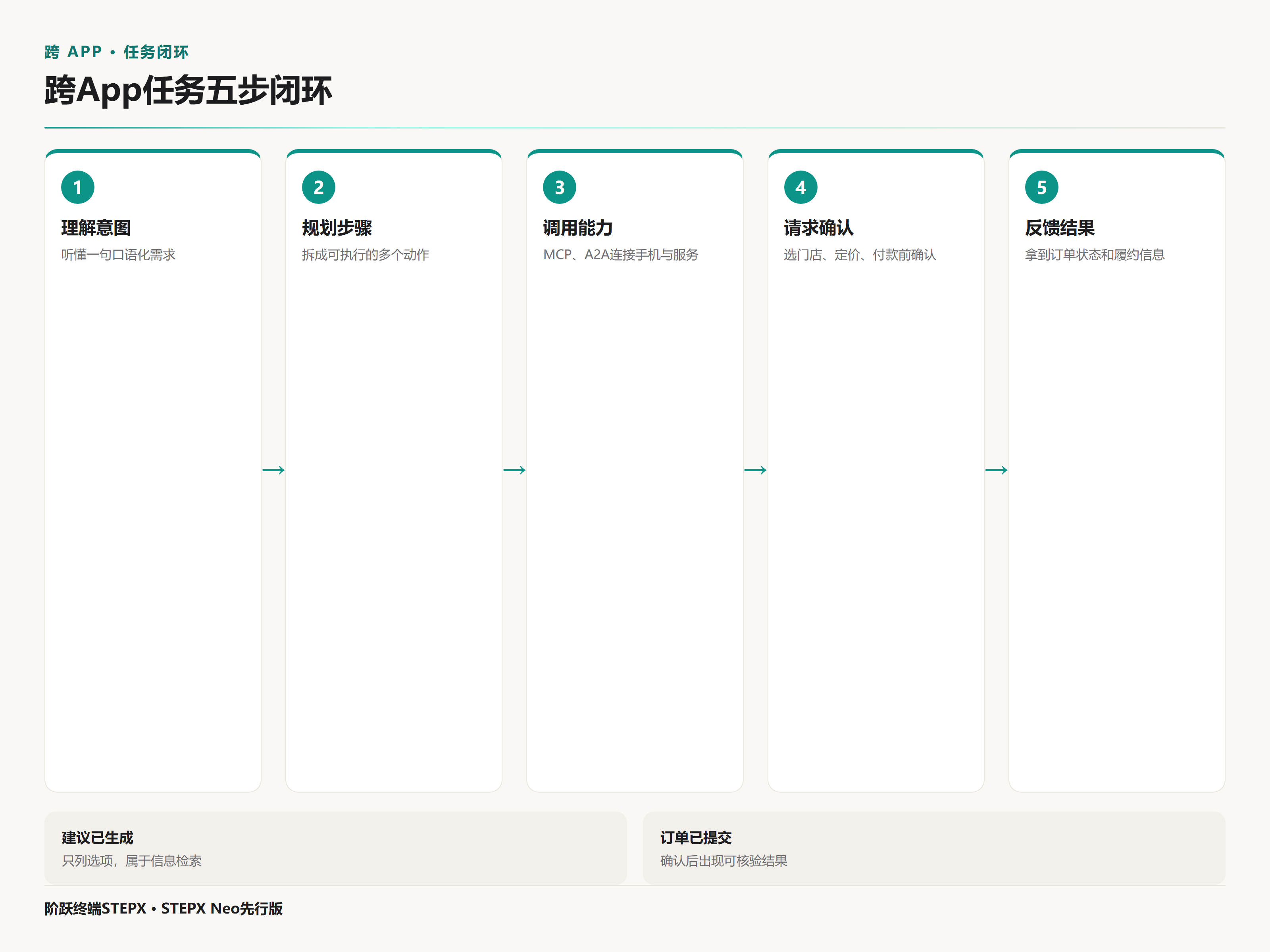1270x952 pixels.
Task: Click the text 拿到订单状态和履约信息
Action: [1095, 255]
